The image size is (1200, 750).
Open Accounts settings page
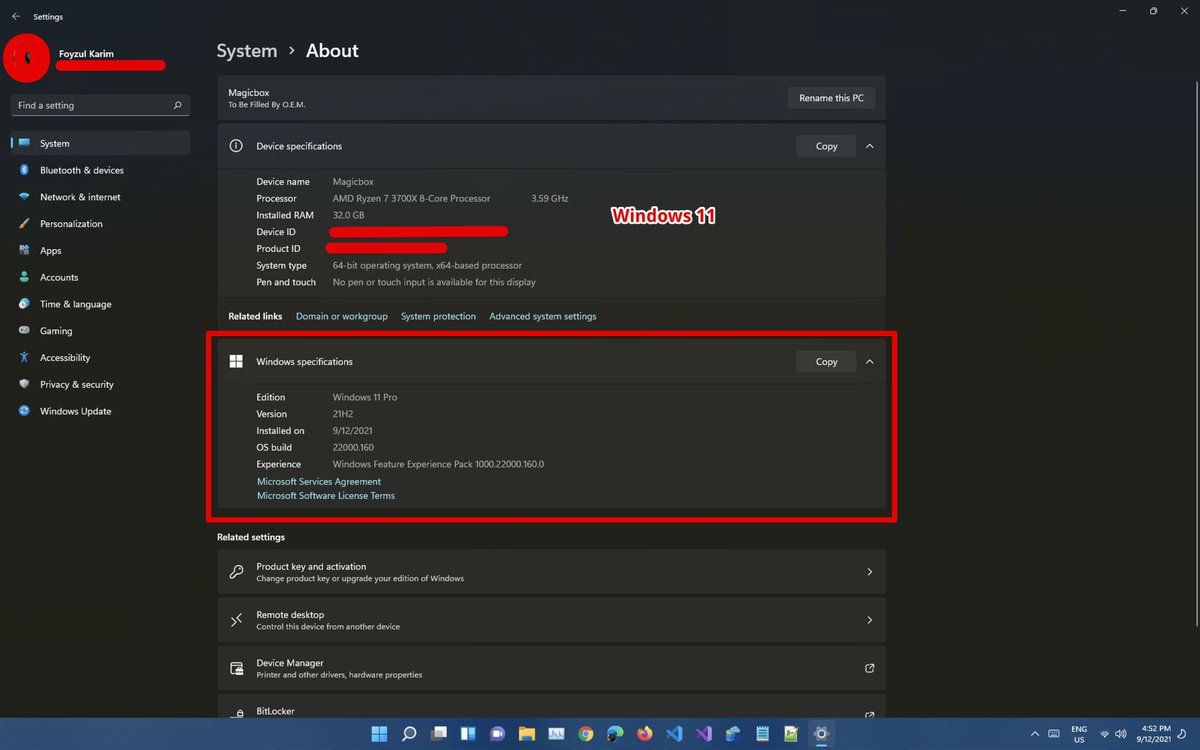[100, 277]
